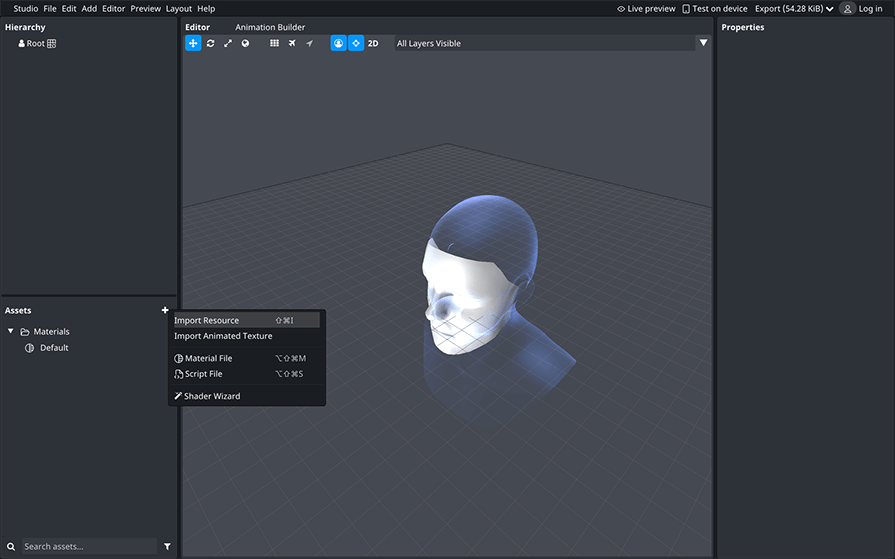Image resolution: width=895 pixels, height=559 pixels.
Task: Select the Move (translate) tool
Action: pos(193,44)
